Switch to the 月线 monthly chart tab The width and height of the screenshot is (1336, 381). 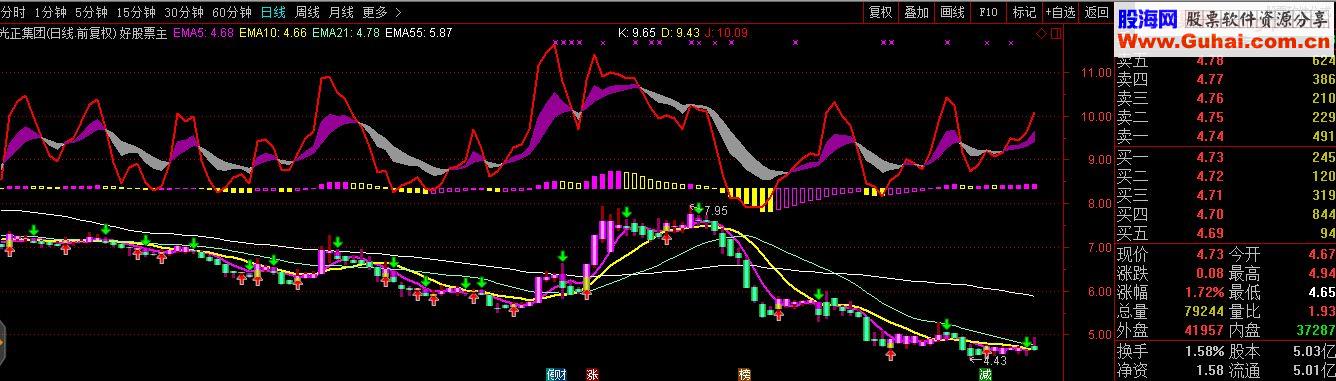[341, 13]
